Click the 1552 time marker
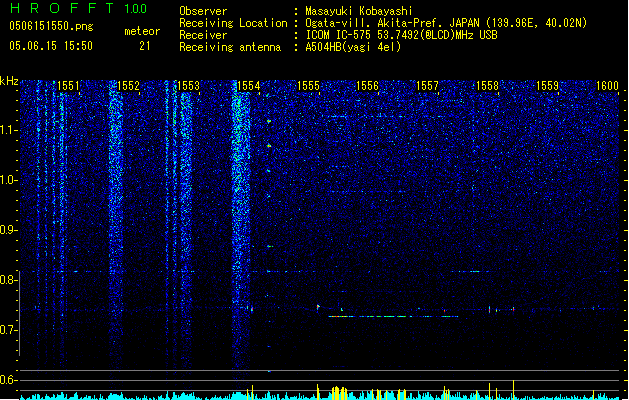 [x=128, y=85]
